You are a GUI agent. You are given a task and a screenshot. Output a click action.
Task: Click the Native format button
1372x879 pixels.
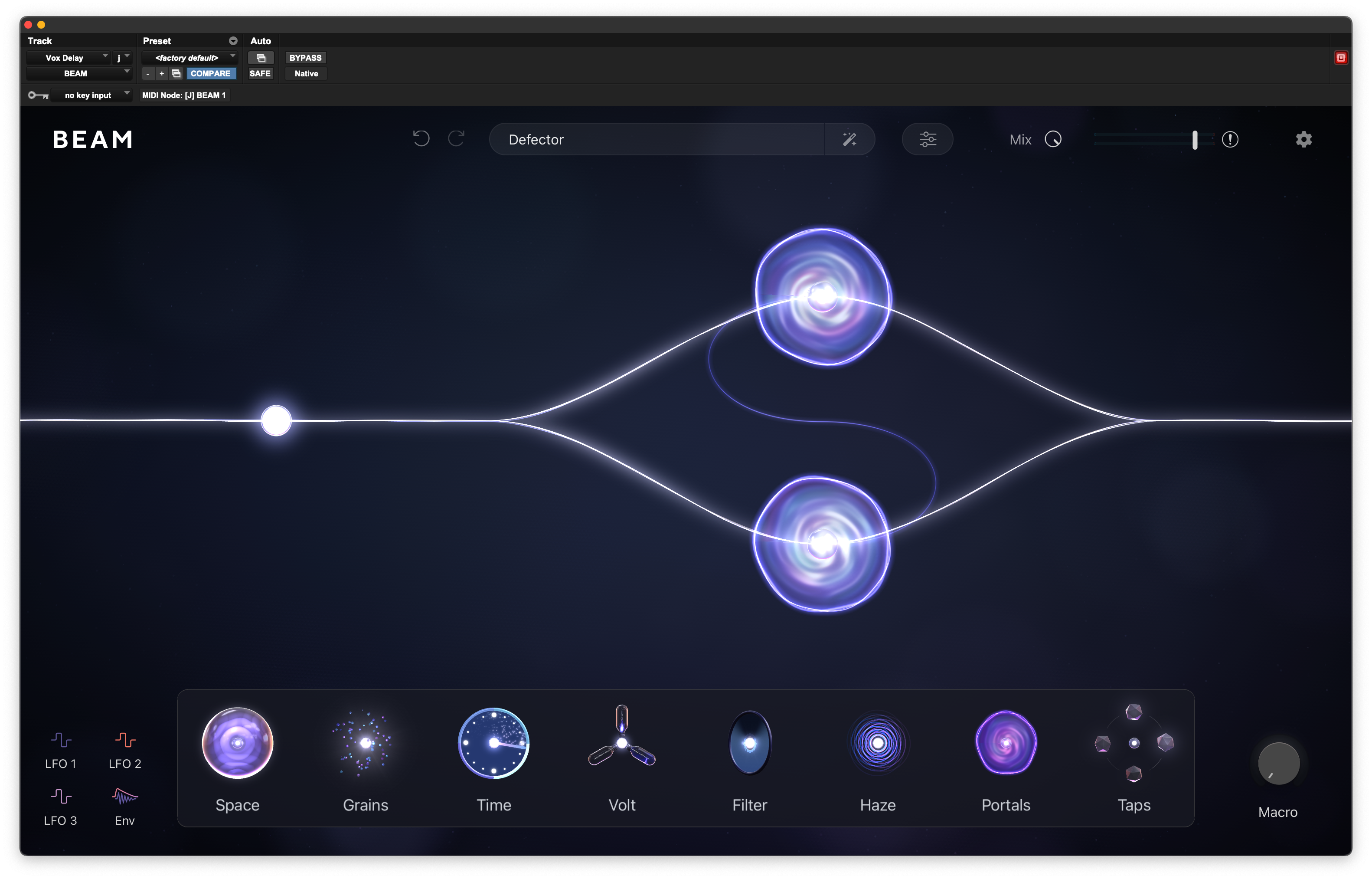coord(306,74)
